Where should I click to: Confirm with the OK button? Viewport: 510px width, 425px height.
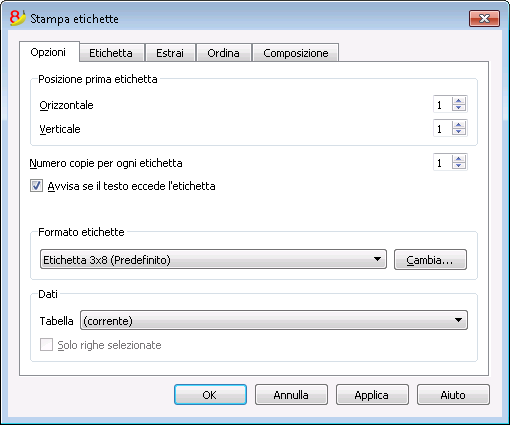coord(210,395)
